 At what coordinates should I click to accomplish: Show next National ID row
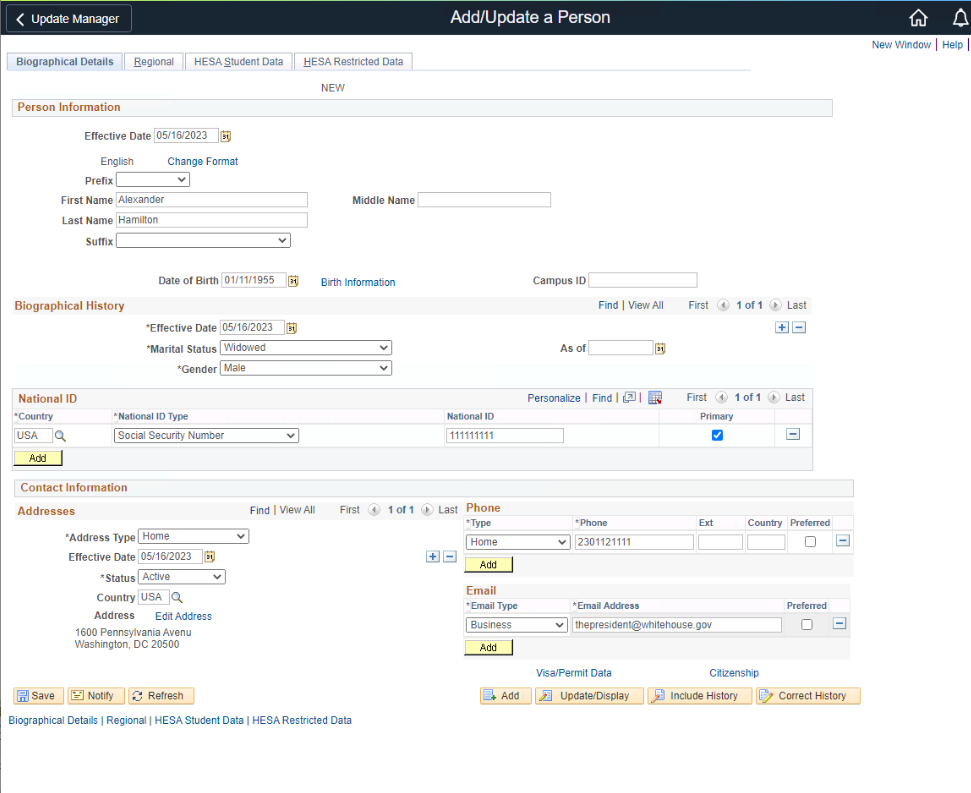click(x=774, y=397)
